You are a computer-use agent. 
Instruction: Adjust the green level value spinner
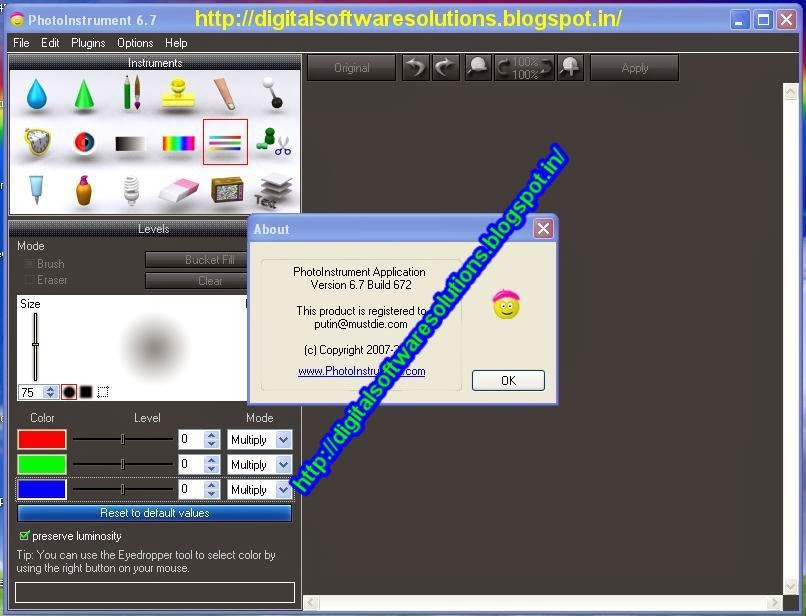tap(211, 465)
